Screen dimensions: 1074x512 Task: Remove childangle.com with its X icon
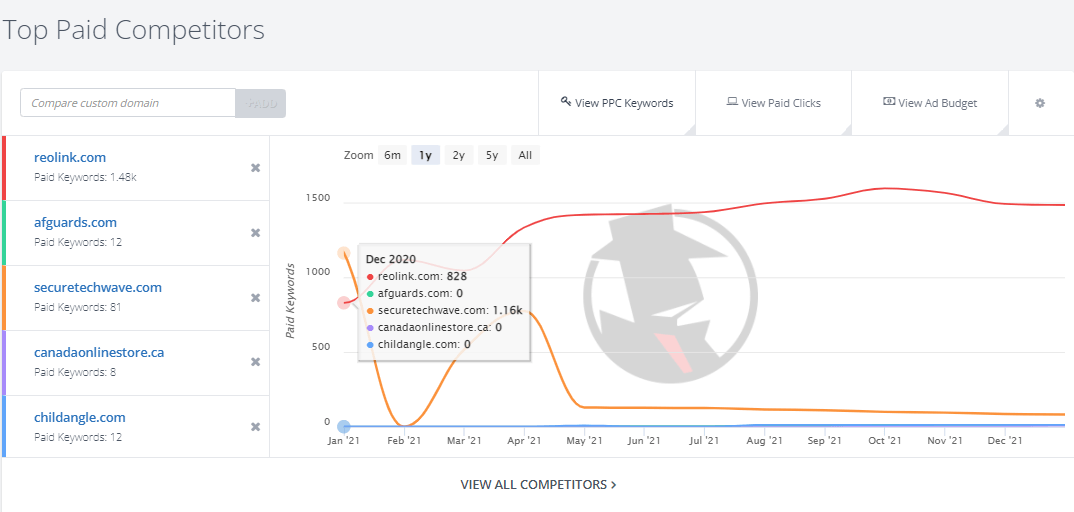pyautogui.click(x=255, y=426)
